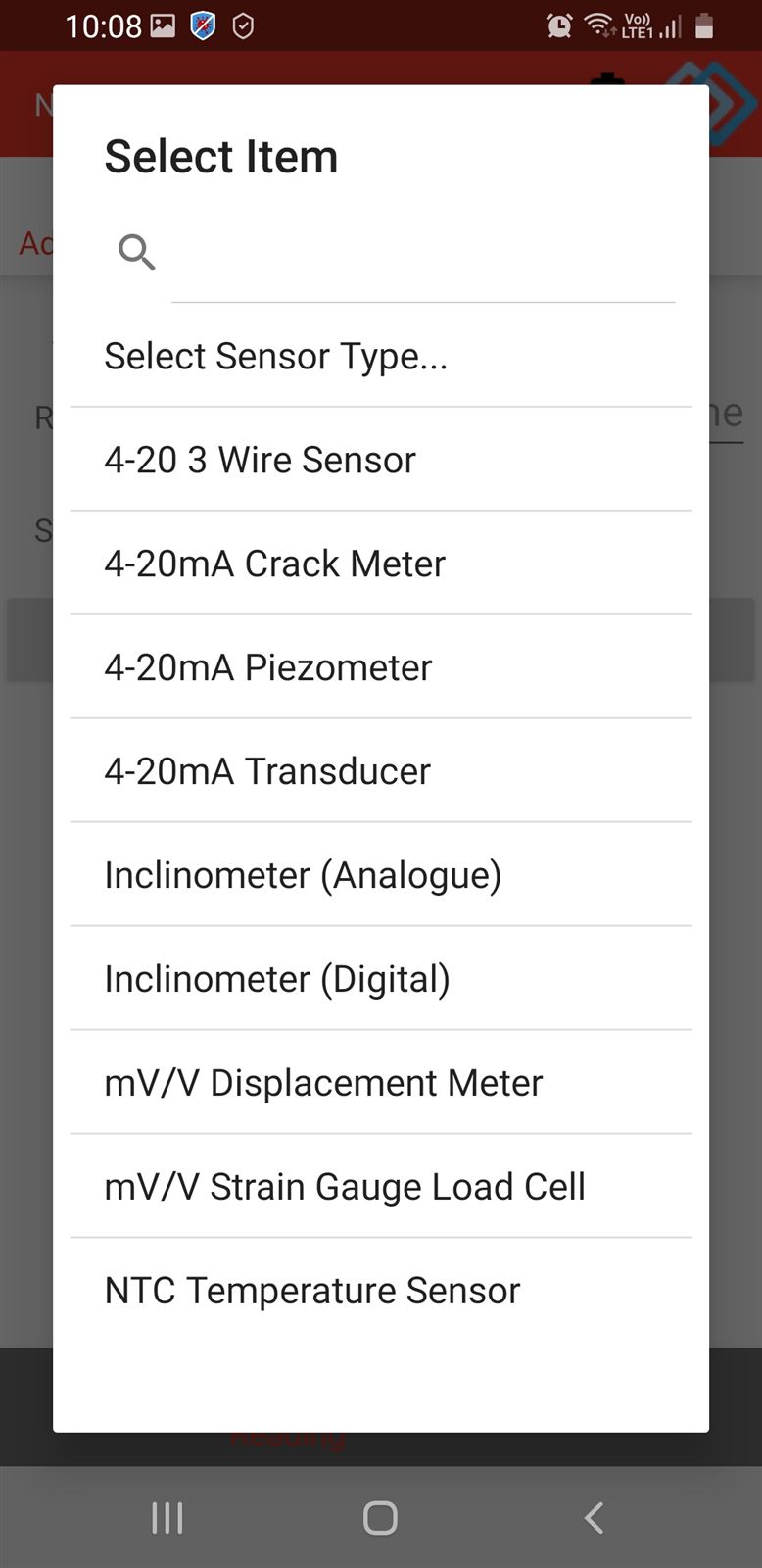Tap the Android home button icon
This screenshot has height=1568, width=762.
pyautogui.click(x=380, y=1518)
